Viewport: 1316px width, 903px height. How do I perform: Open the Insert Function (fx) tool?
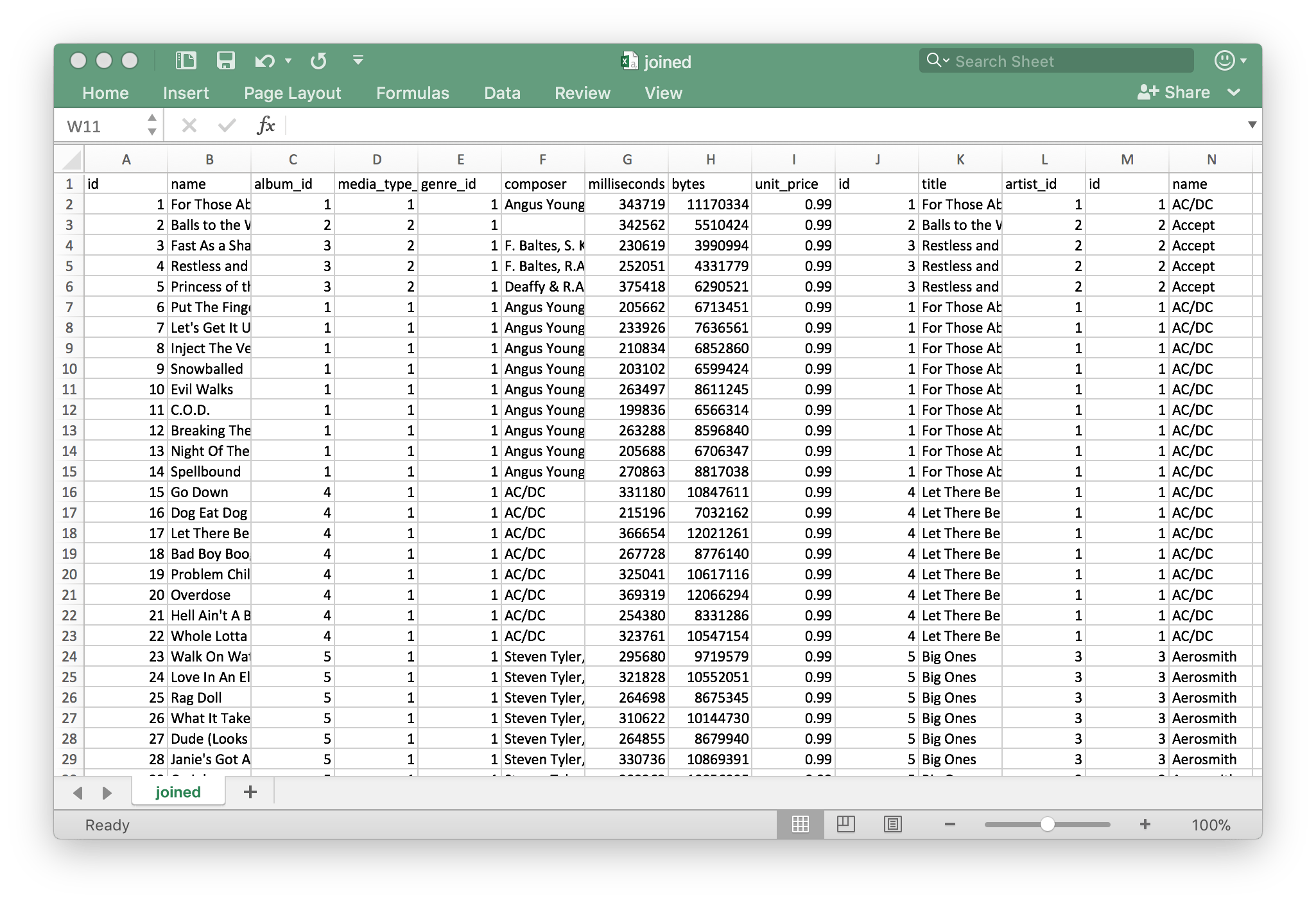[x=266, y=125]
